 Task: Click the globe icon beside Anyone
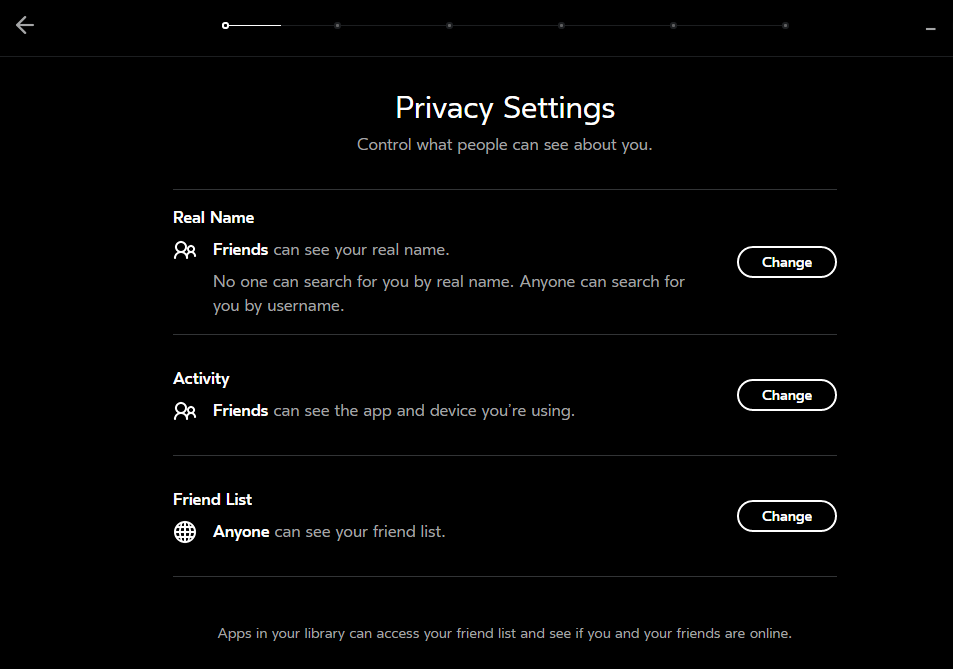tap(185, 532)
